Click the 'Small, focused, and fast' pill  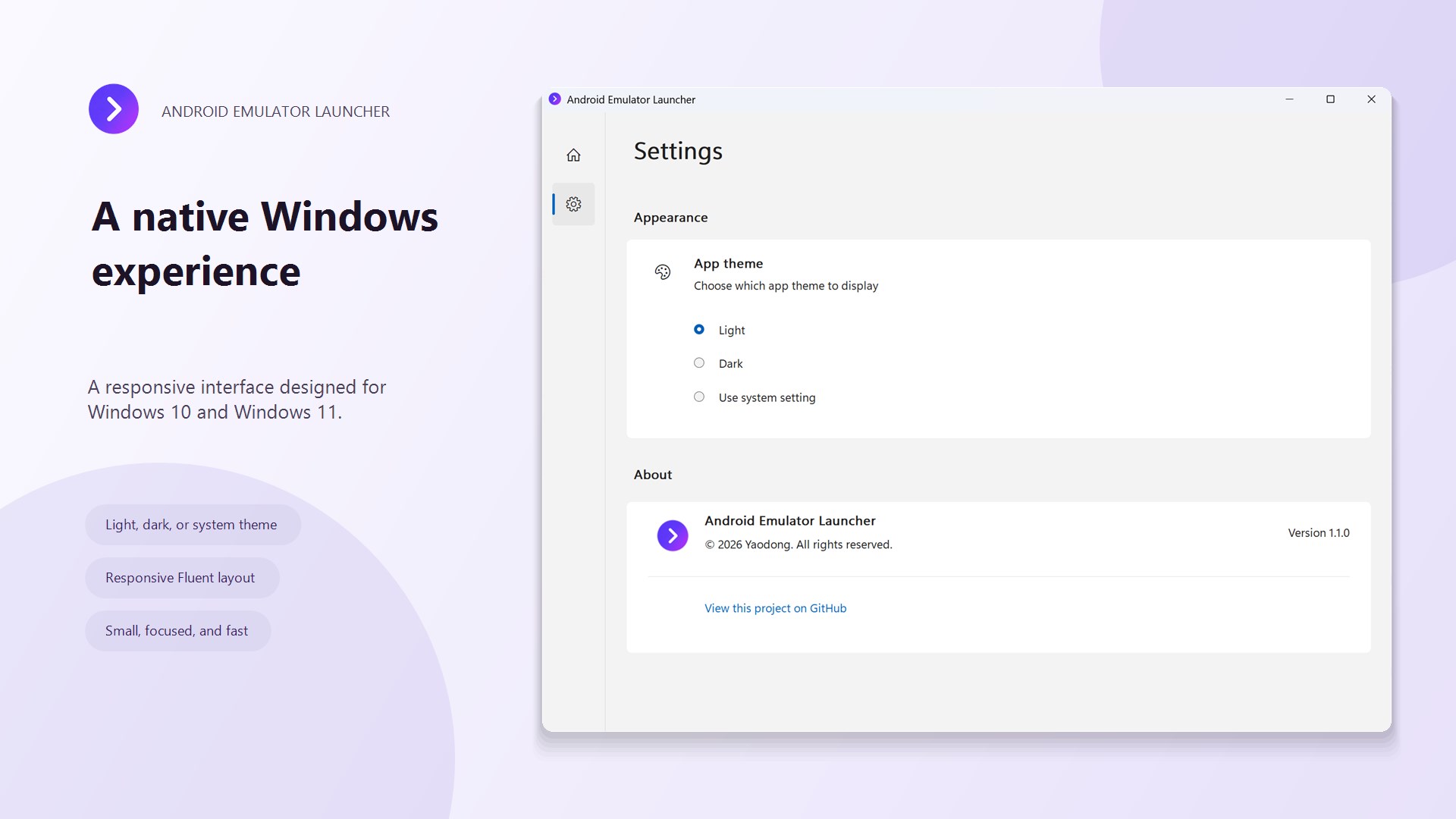[178, 631]
